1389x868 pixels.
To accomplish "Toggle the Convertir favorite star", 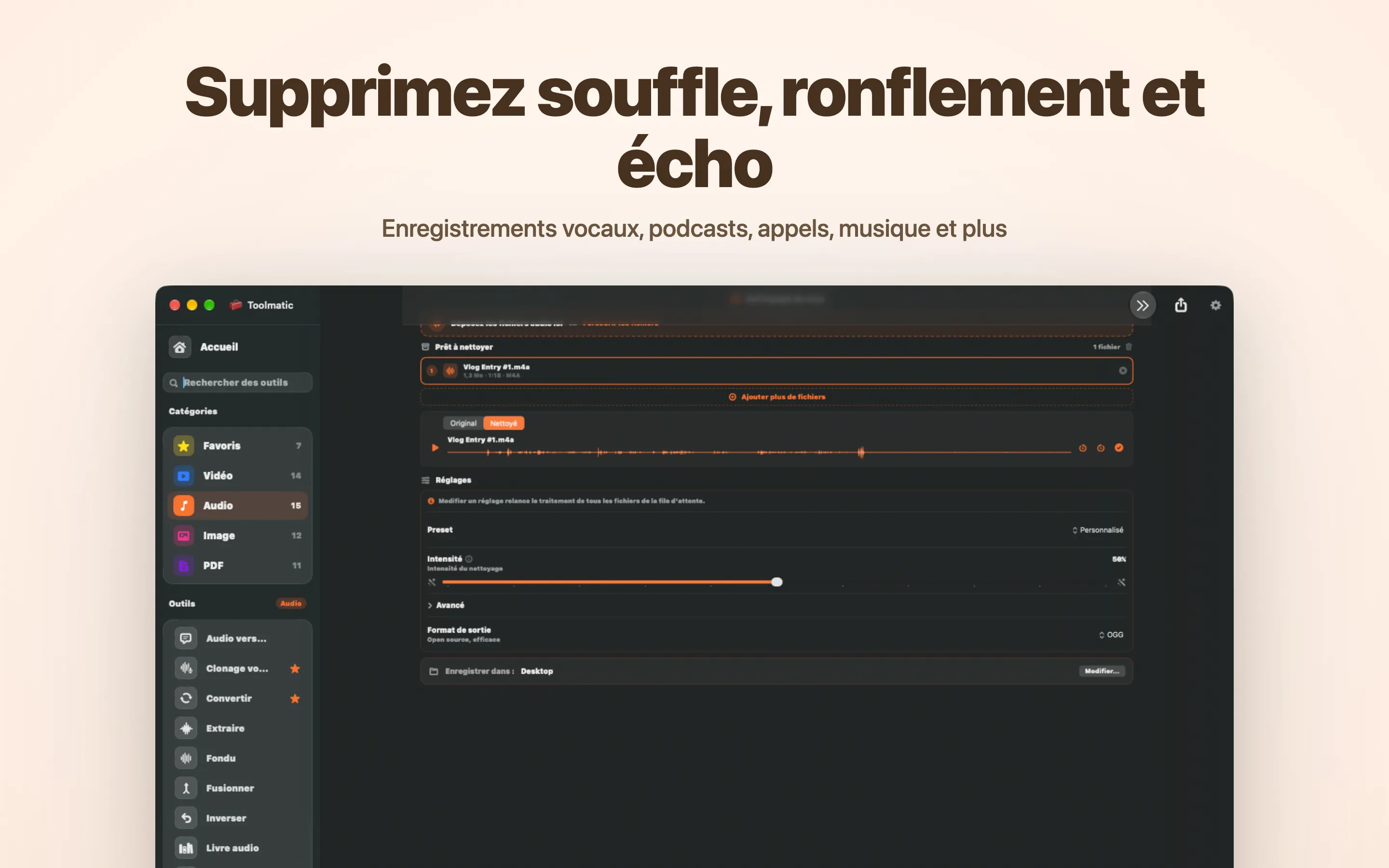I will tap(295, 699).
